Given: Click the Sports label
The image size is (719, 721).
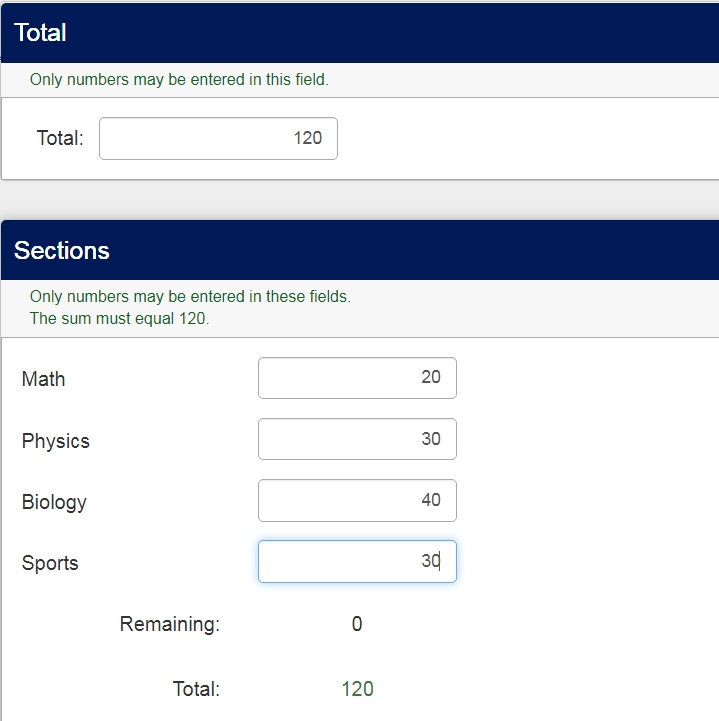Looking at the screenshot, I should click(x=50, y=563).
